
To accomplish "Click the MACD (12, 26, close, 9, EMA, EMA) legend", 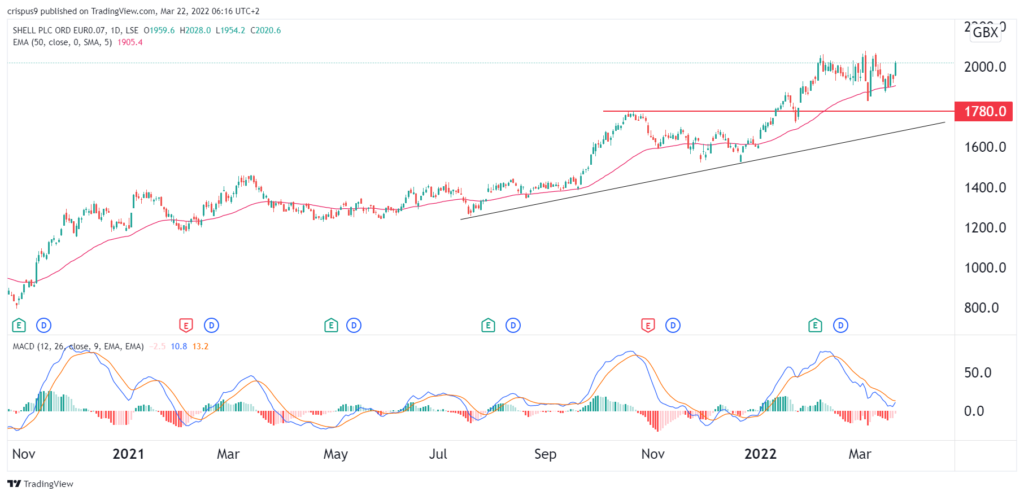I will click(78, 346).
